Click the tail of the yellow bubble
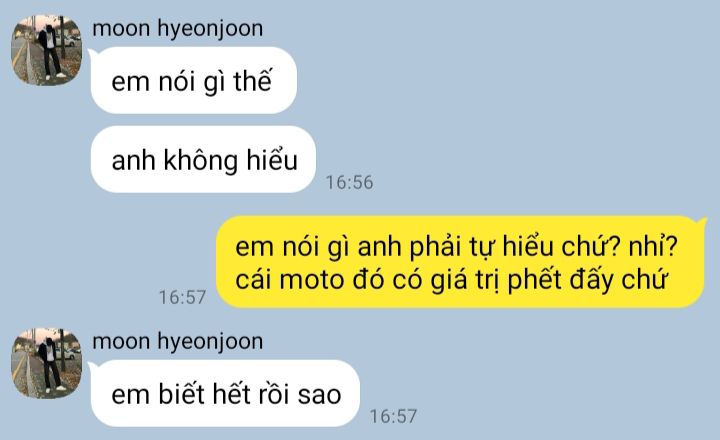Viewport: 720px width, 440px height. click(702, 222)
